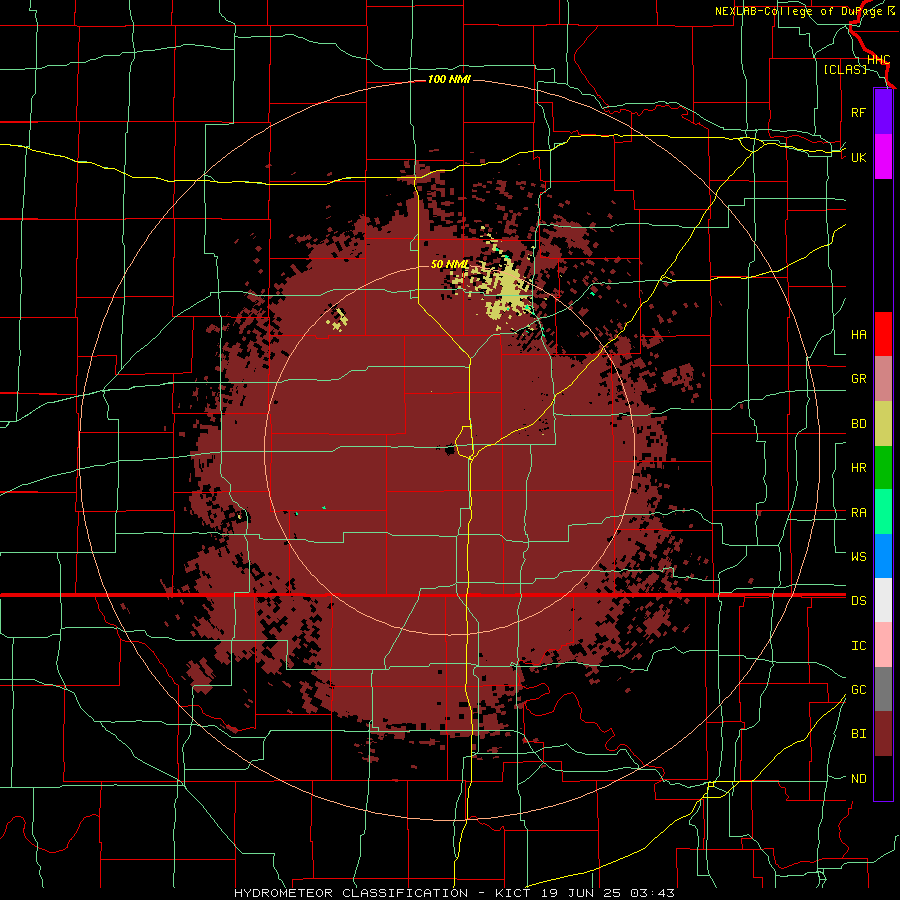This screenshot has width=900, height=900.
Task: Click the HA legend label
Action: coord(859,334)
